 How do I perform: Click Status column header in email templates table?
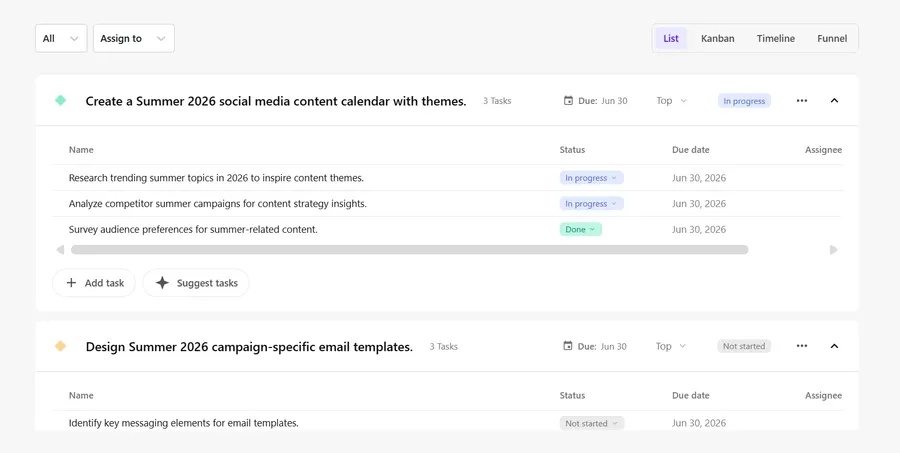click(x=572, y=396)
